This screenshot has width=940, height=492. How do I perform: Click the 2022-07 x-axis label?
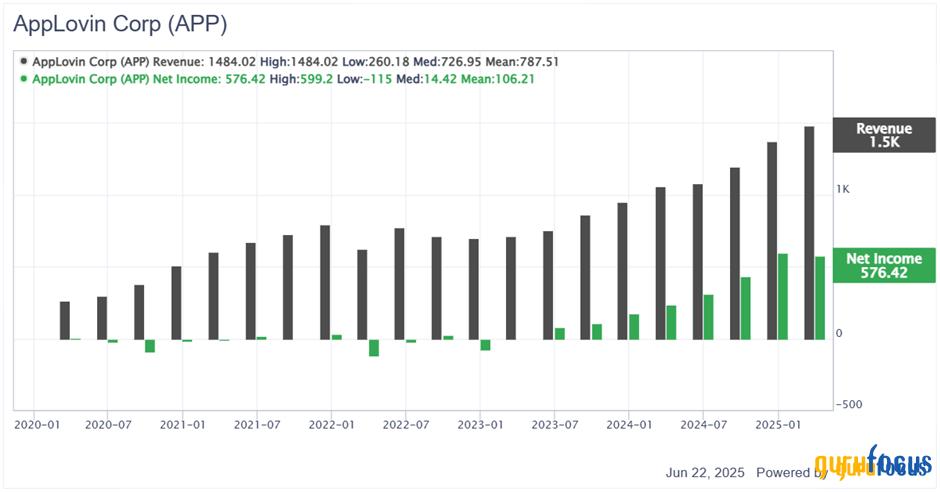406,425
